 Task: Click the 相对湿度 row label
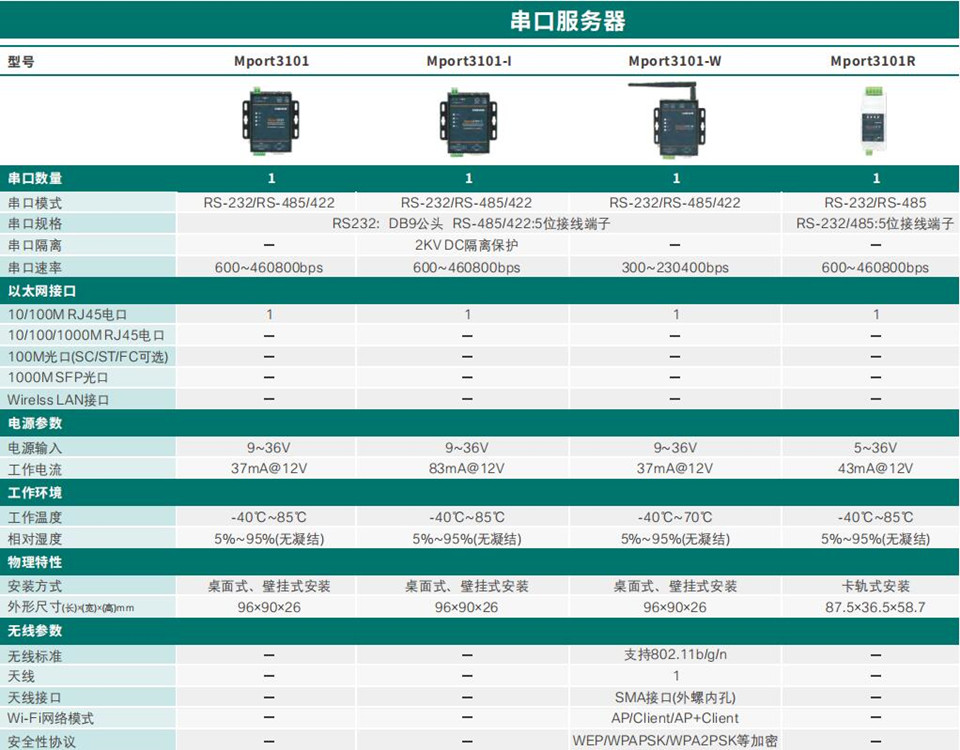[x=35, y=539]
